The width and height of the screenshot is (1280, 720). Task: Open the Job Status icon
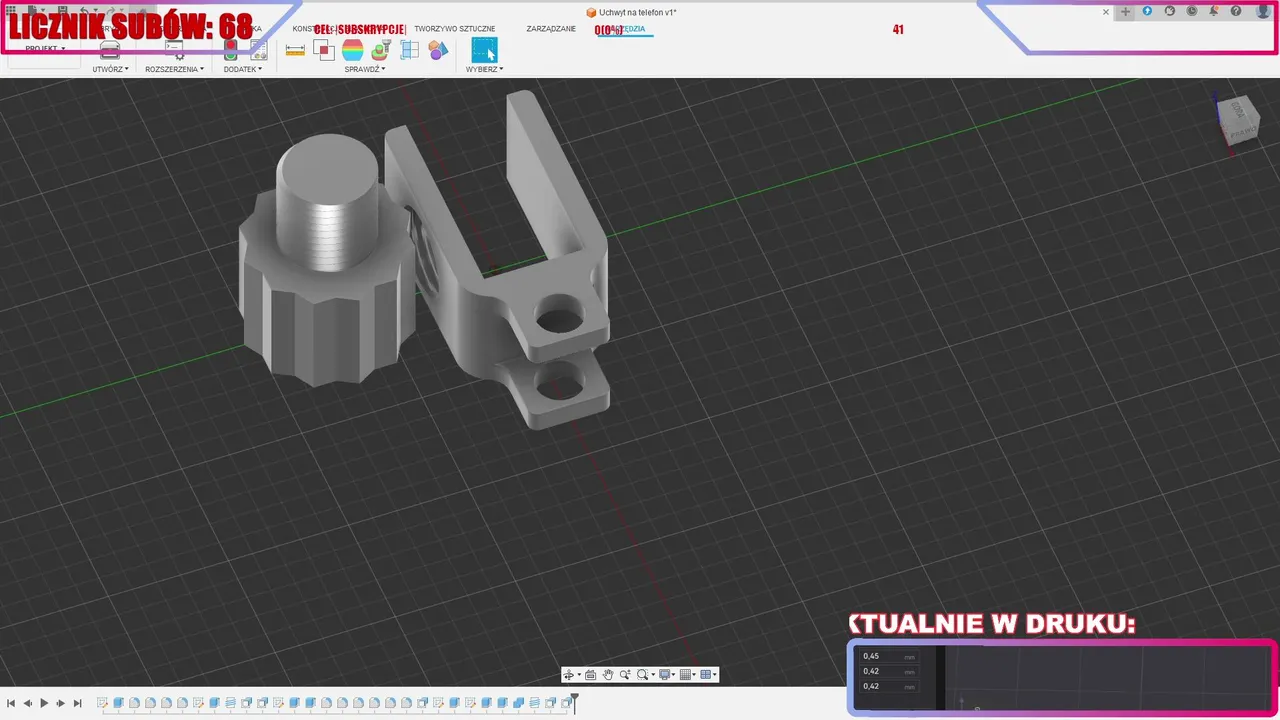click(x=1170, y=11)
